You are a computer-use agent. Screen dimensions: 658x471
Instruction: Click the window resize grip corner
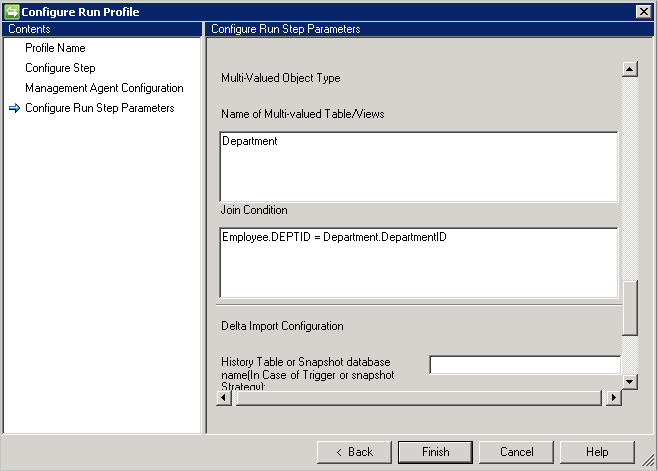click(649, 461)
